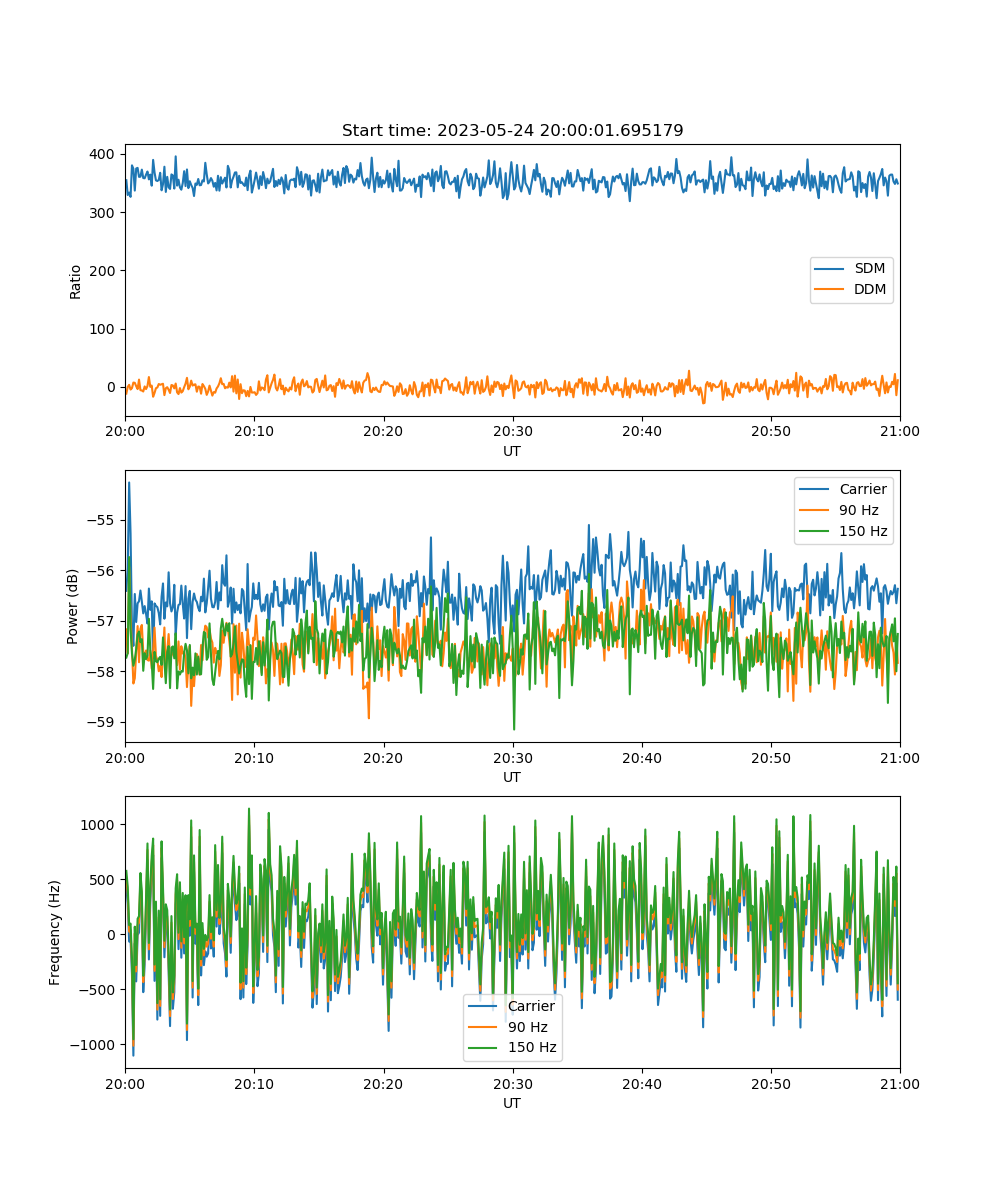Click the UT x-axis label under the top plot

point(512,451)
